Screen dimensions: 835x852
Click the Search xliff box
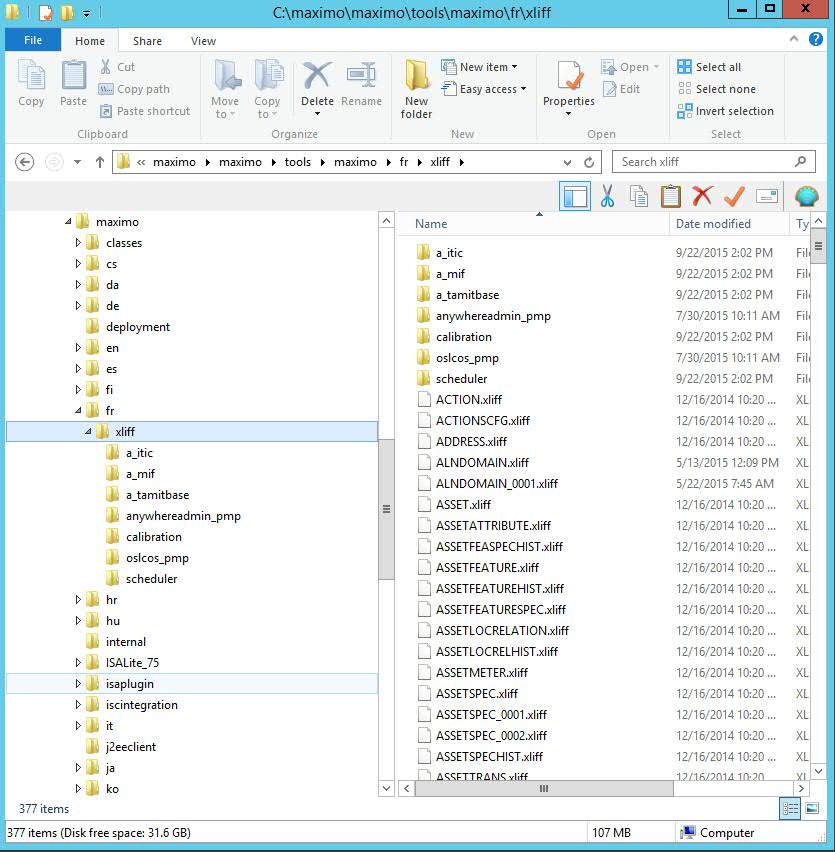tap(713, 161)
